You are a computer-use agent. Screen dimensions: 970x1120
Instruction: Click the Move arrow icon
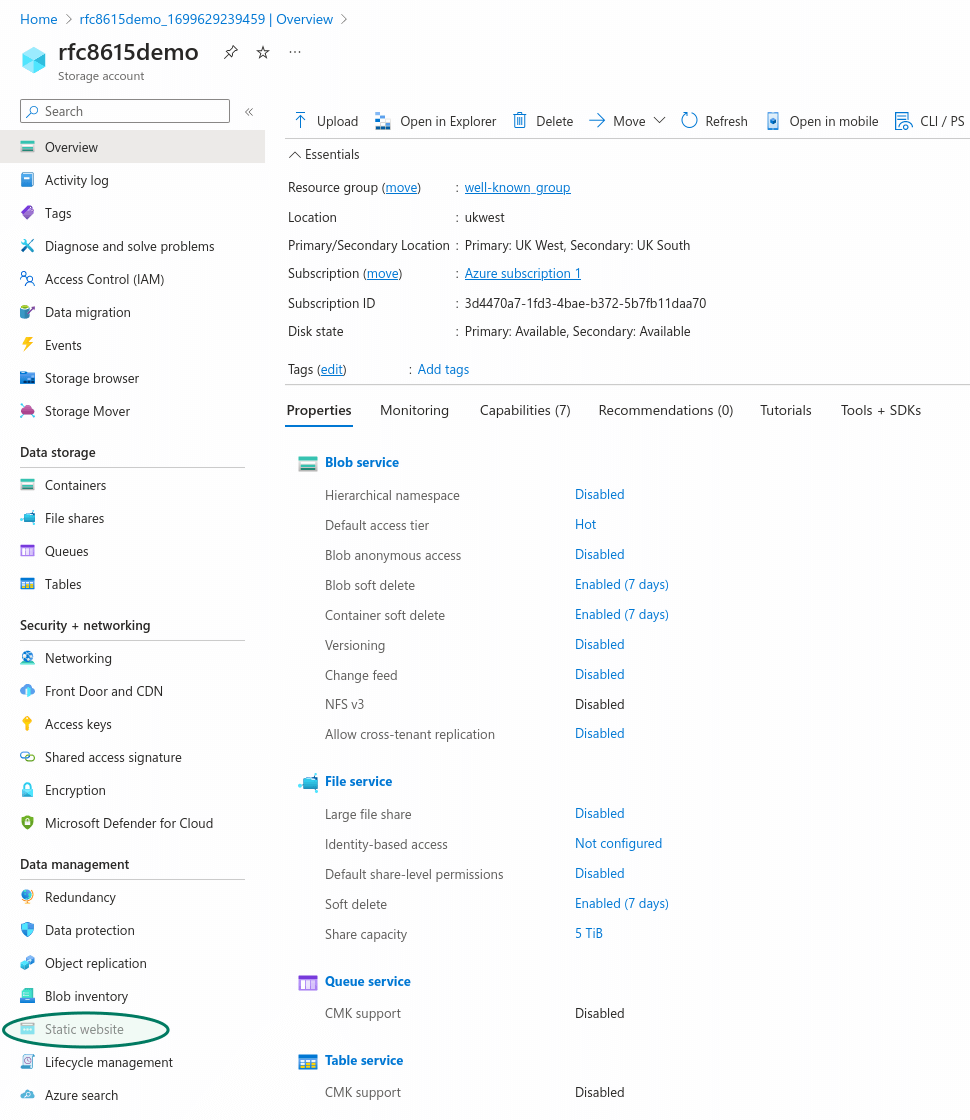596,121
